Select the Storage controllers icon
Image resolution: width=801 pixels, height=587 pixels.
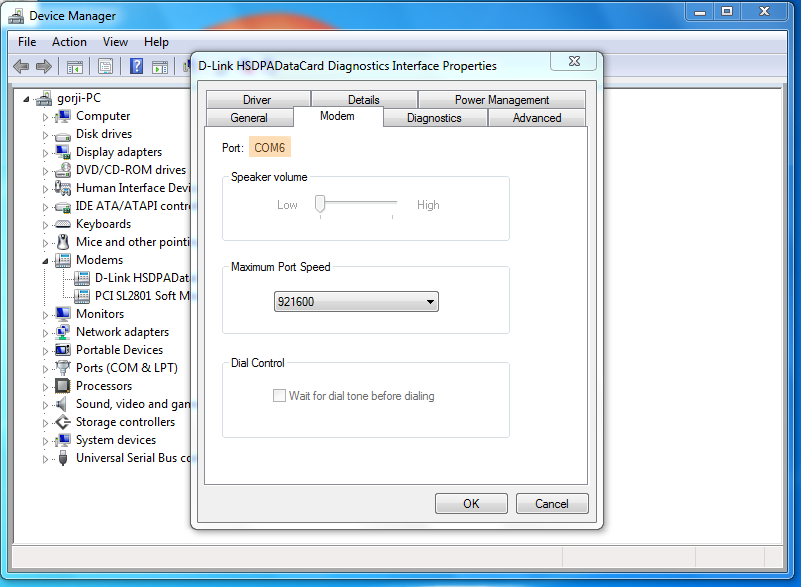[x=63, y=422]
